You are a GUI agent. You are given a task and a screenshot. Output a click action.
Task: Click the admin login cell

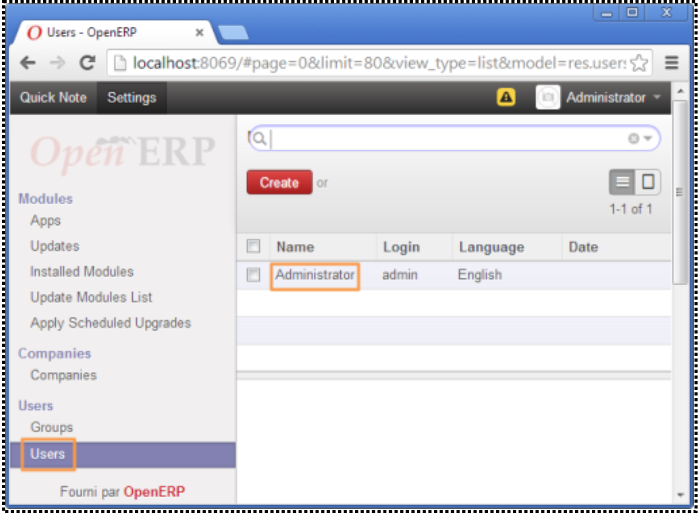tap(400, 275)
